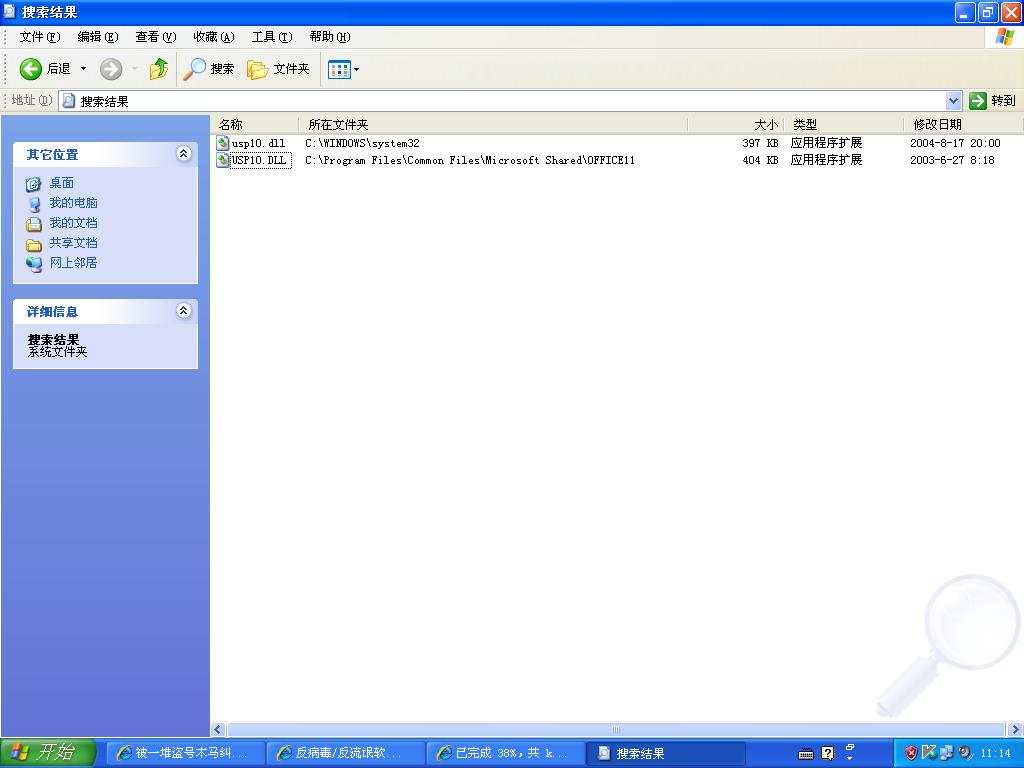Toggle the Folders (文件夹) pane button
Image resolution: width=1024 pixels, height=768 pixels.
coord(278,69)
